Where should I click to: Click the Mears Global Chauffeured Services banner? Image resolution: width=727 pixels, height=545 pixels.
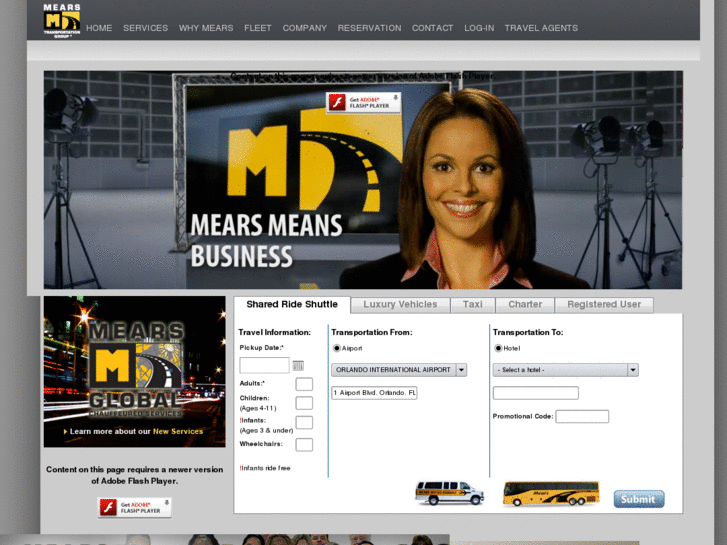click(134, 372)
